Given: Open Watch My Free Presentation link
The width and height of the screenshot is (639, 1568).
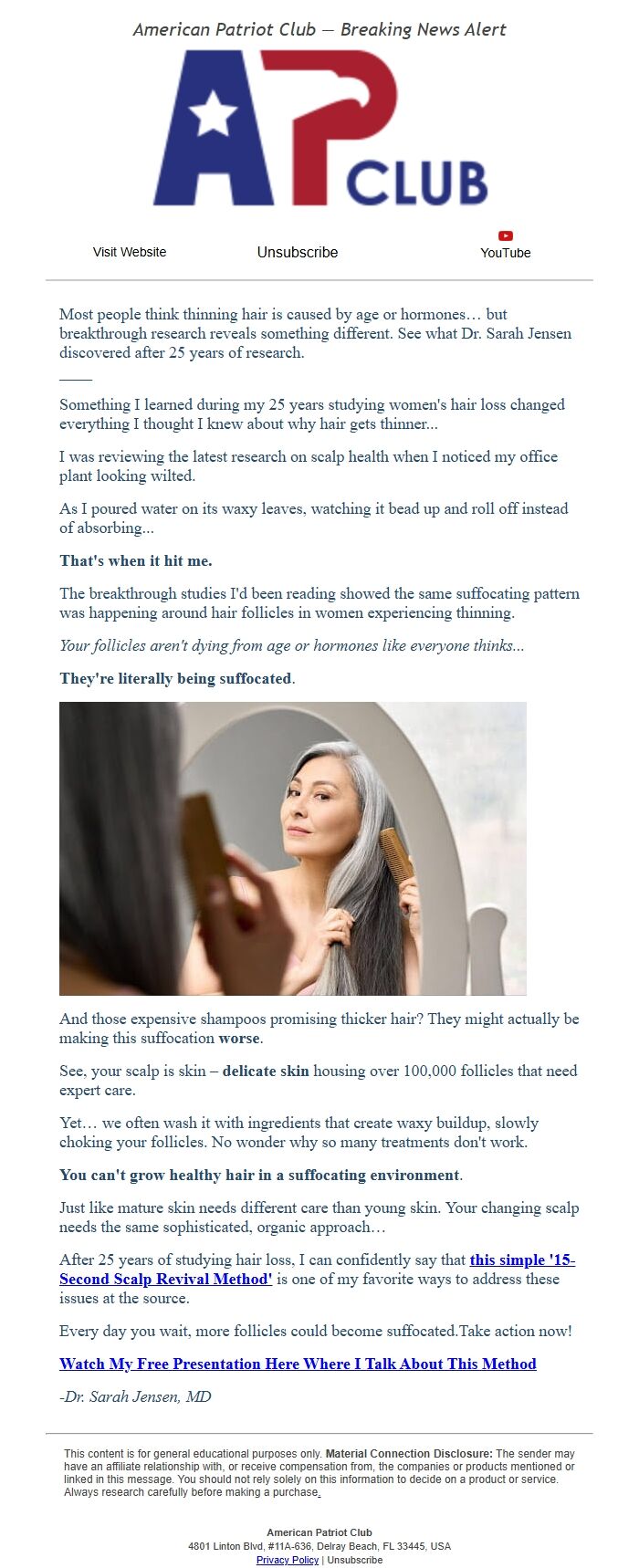Looking at the screenshot, I should 298,1364.
